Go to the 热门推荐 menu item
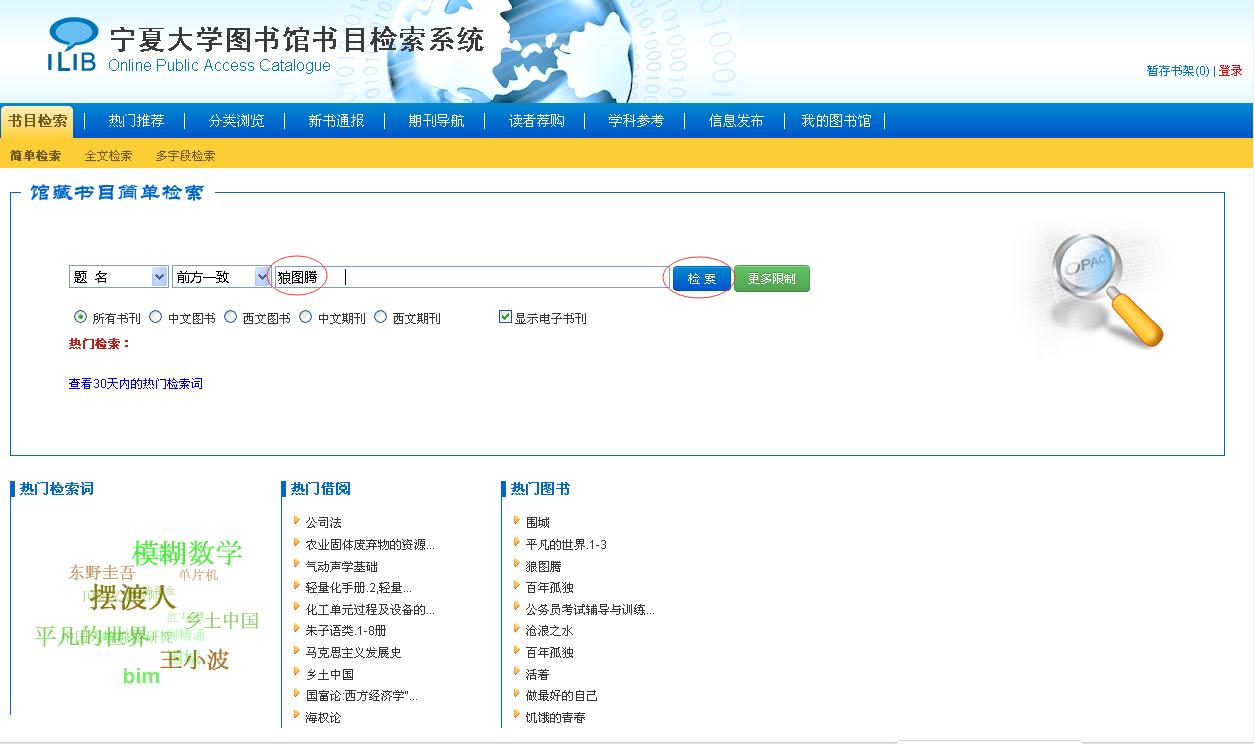The width and height of the screenshot is (1254, 744). [x=136, y=121]
